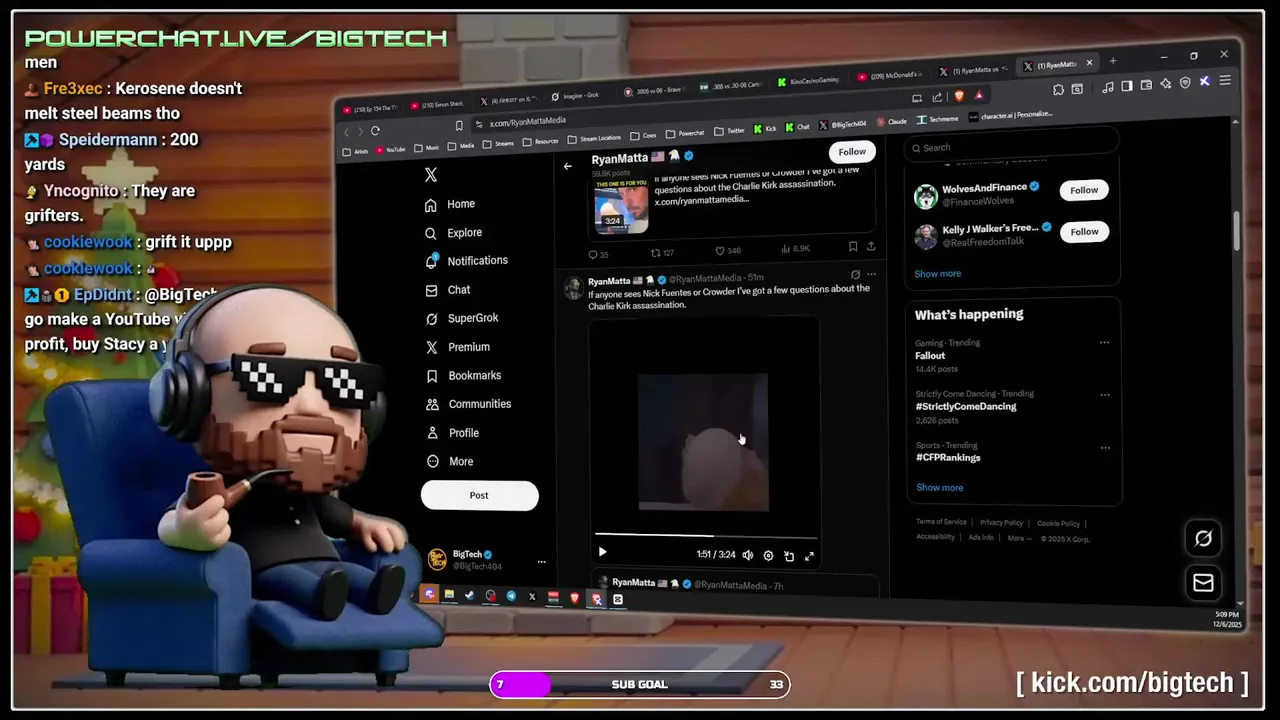Image resolution: width=1280 pixels, height=720 pixels.
Task: Open the Stream Locations bookmark folder
Action: coord(594,138)
